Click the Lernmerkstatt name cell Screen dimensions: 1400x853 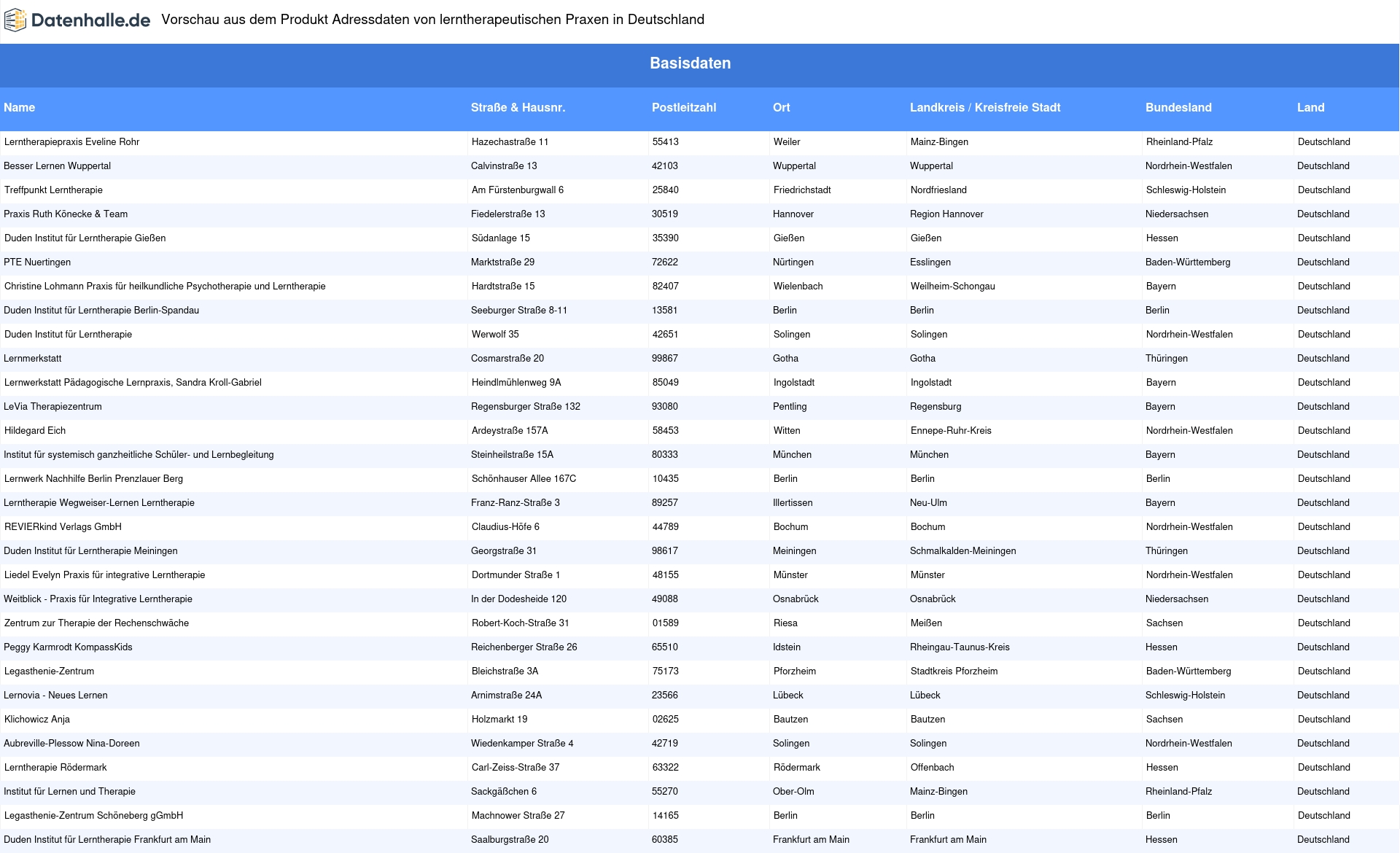(x=33, y=359)
